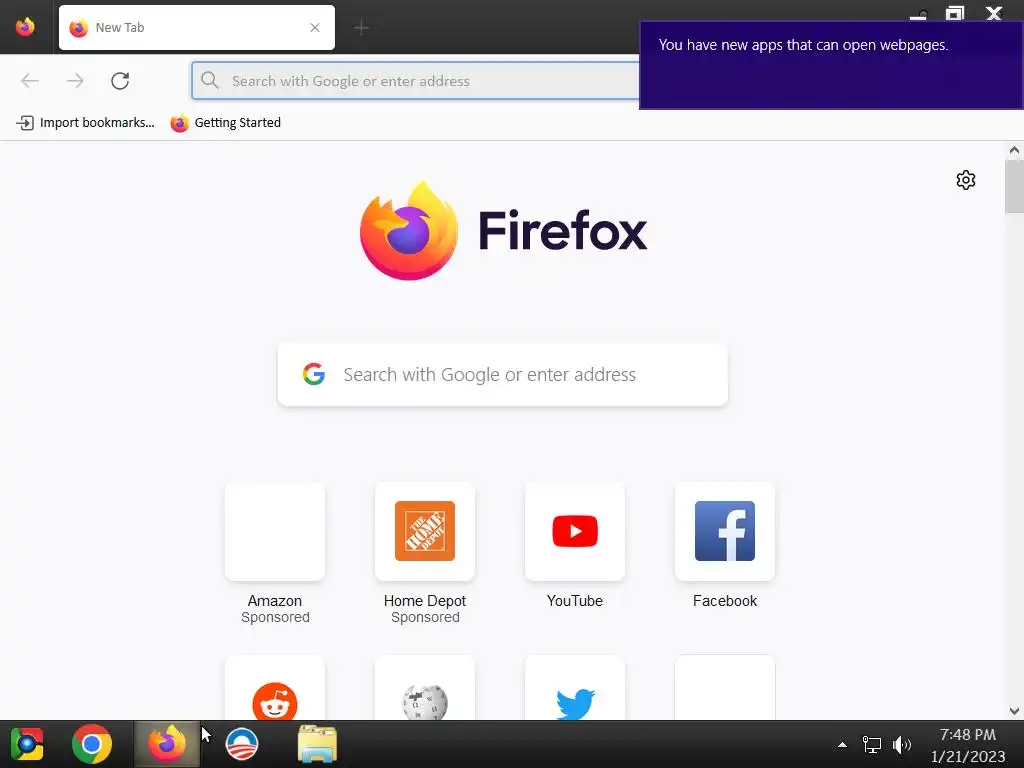Screen dimensions: 1024x768
Task: Click the Facebook label text
Action: (725, 601)
